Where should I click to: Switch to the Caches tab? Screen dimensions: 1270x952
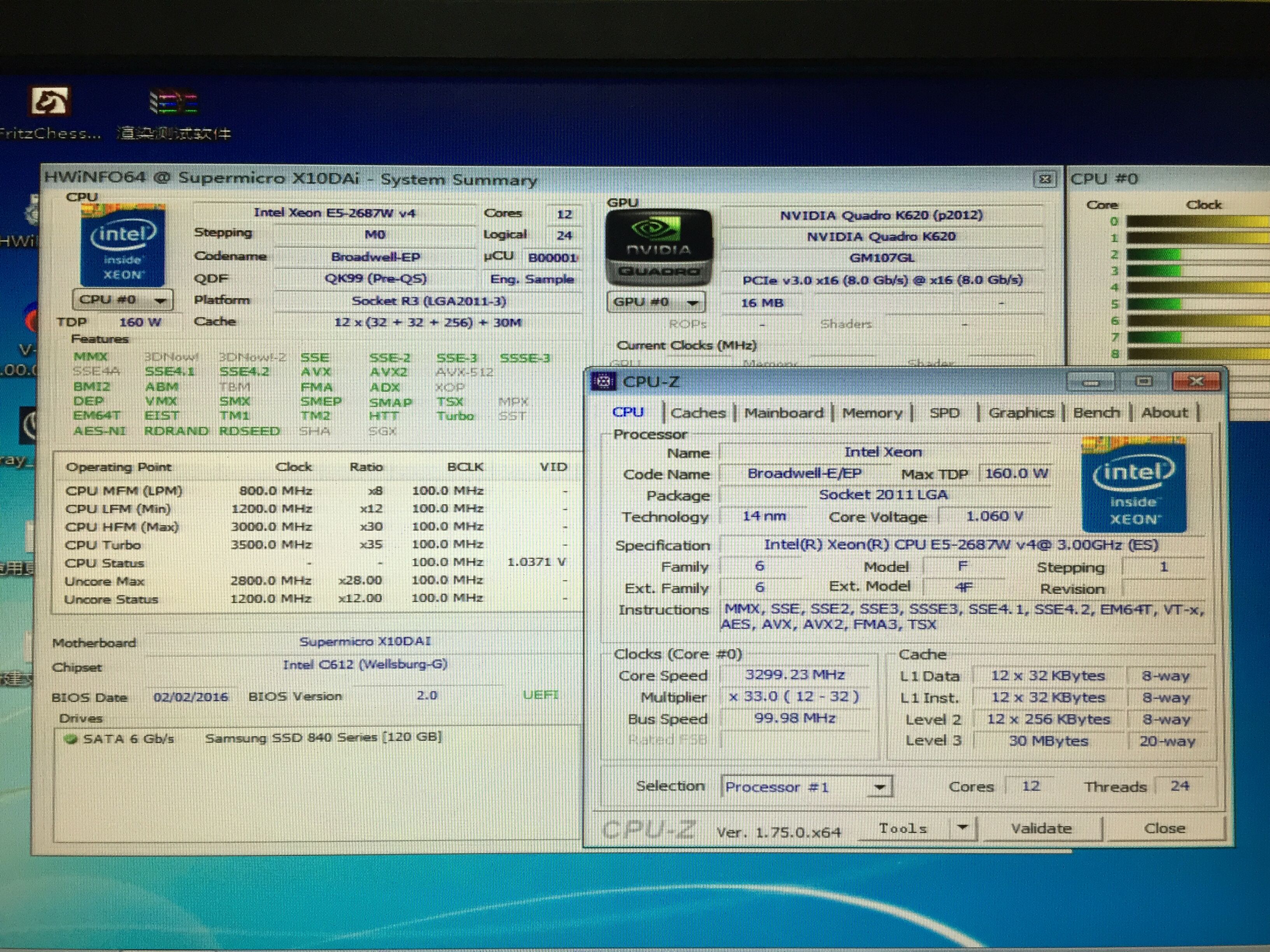[x=698, y=413]
